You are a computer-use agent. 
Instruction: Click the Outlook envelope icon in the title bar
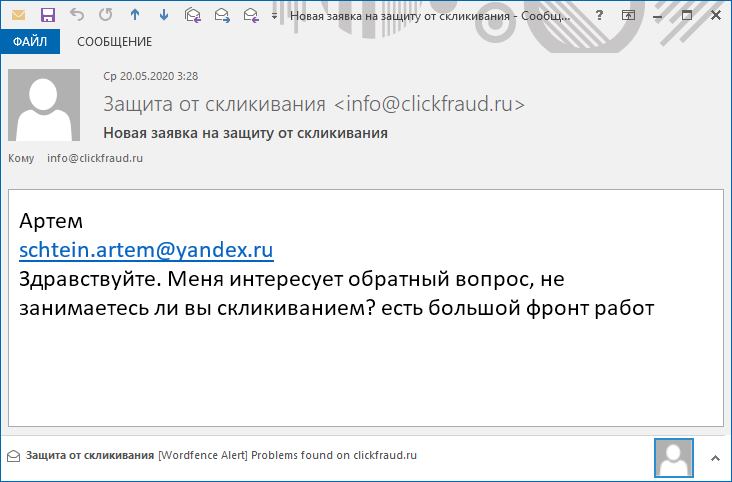pos(18,15)
